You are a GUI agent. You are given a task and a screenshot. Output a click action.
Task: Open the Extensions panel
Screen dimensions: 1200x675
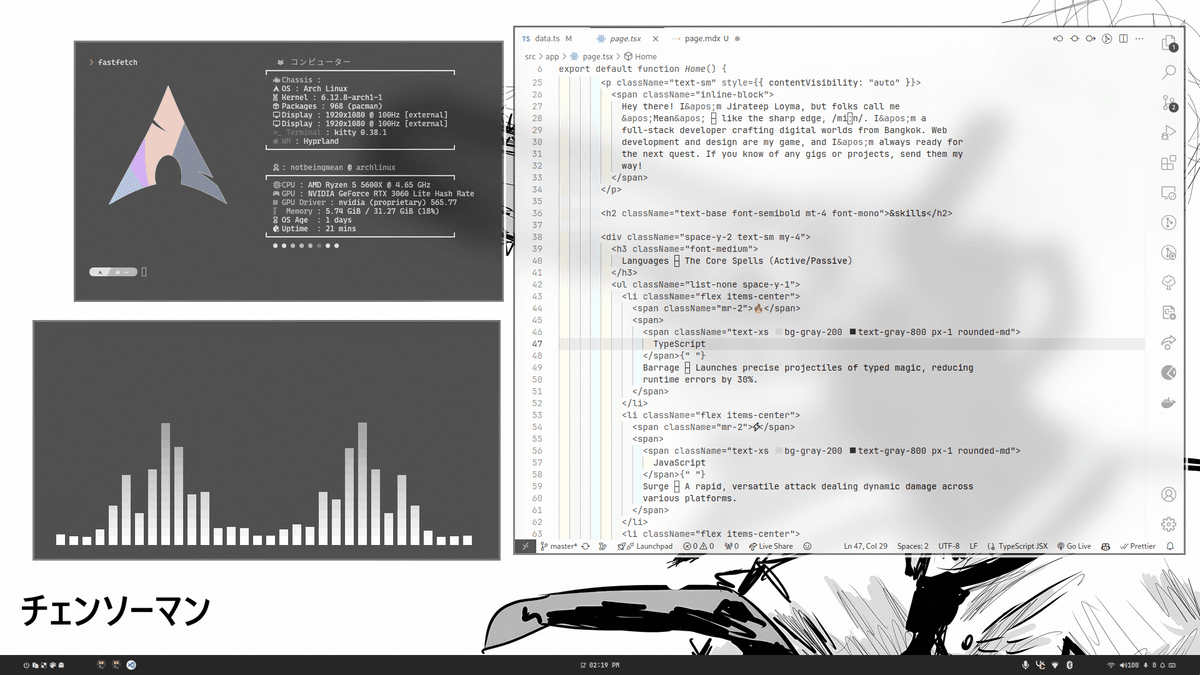coord(1168,162)
